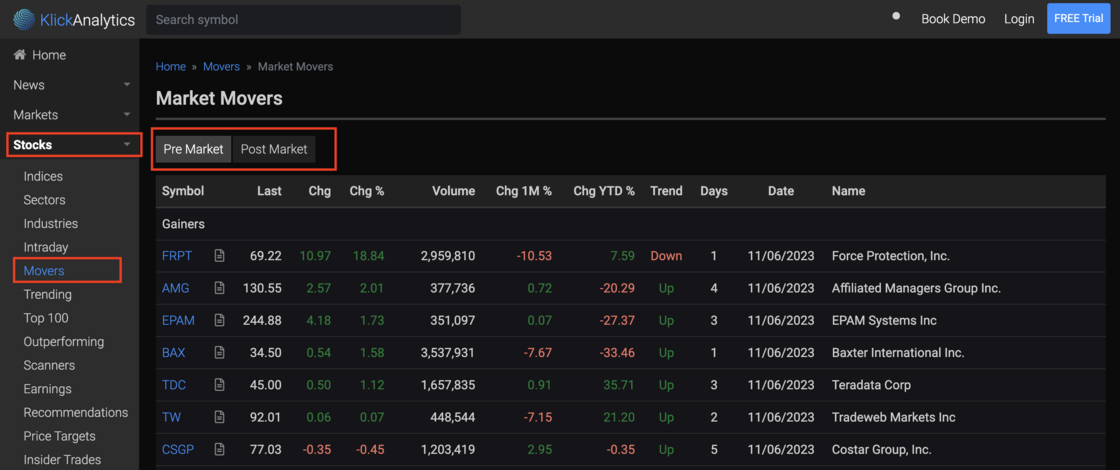
Task: Sort by the Chg 1M % column header
Action: (524, 191)
